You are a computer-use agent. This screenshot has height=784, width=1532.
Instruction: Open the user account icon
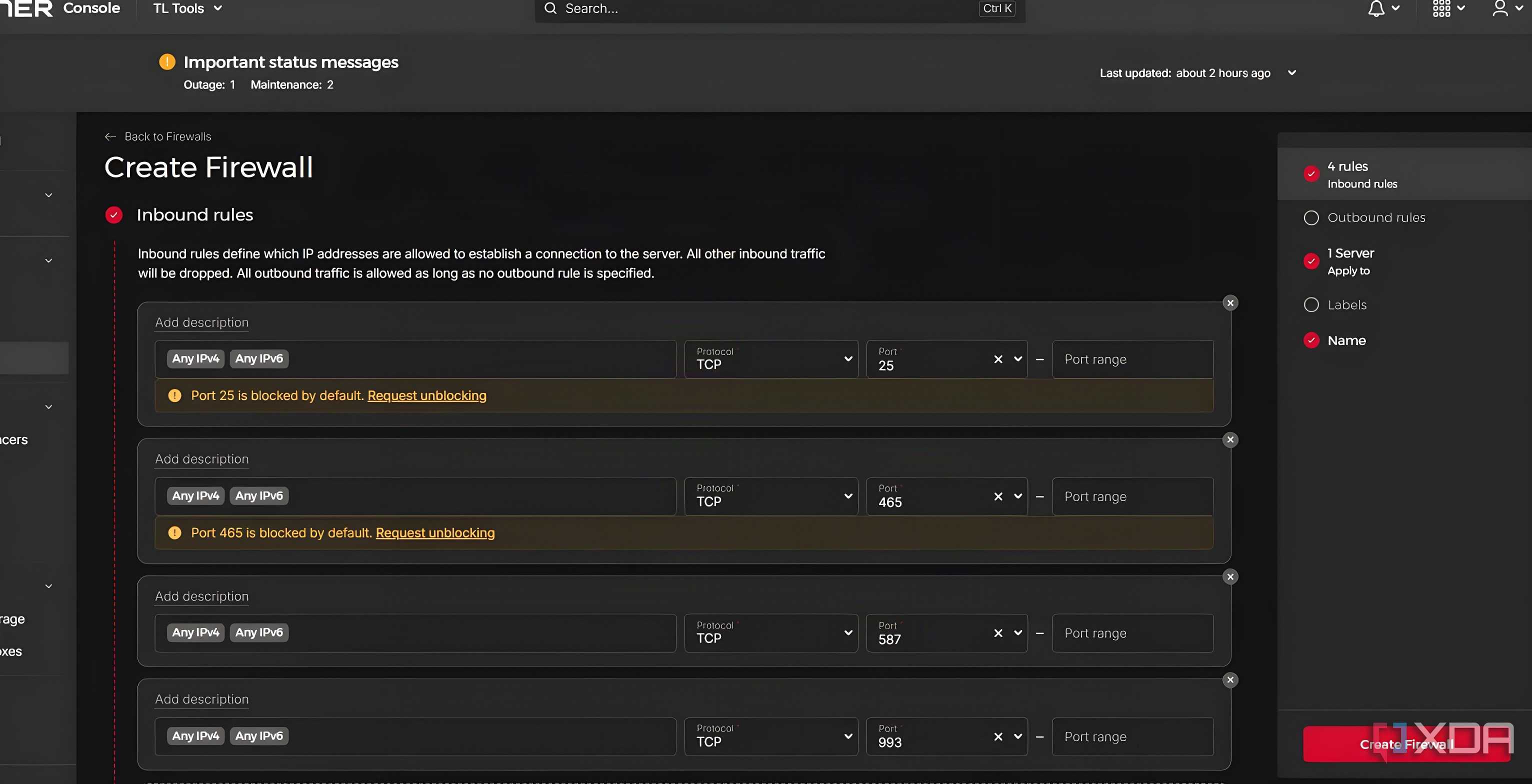pyautogui.click(x=1500, y=8)
